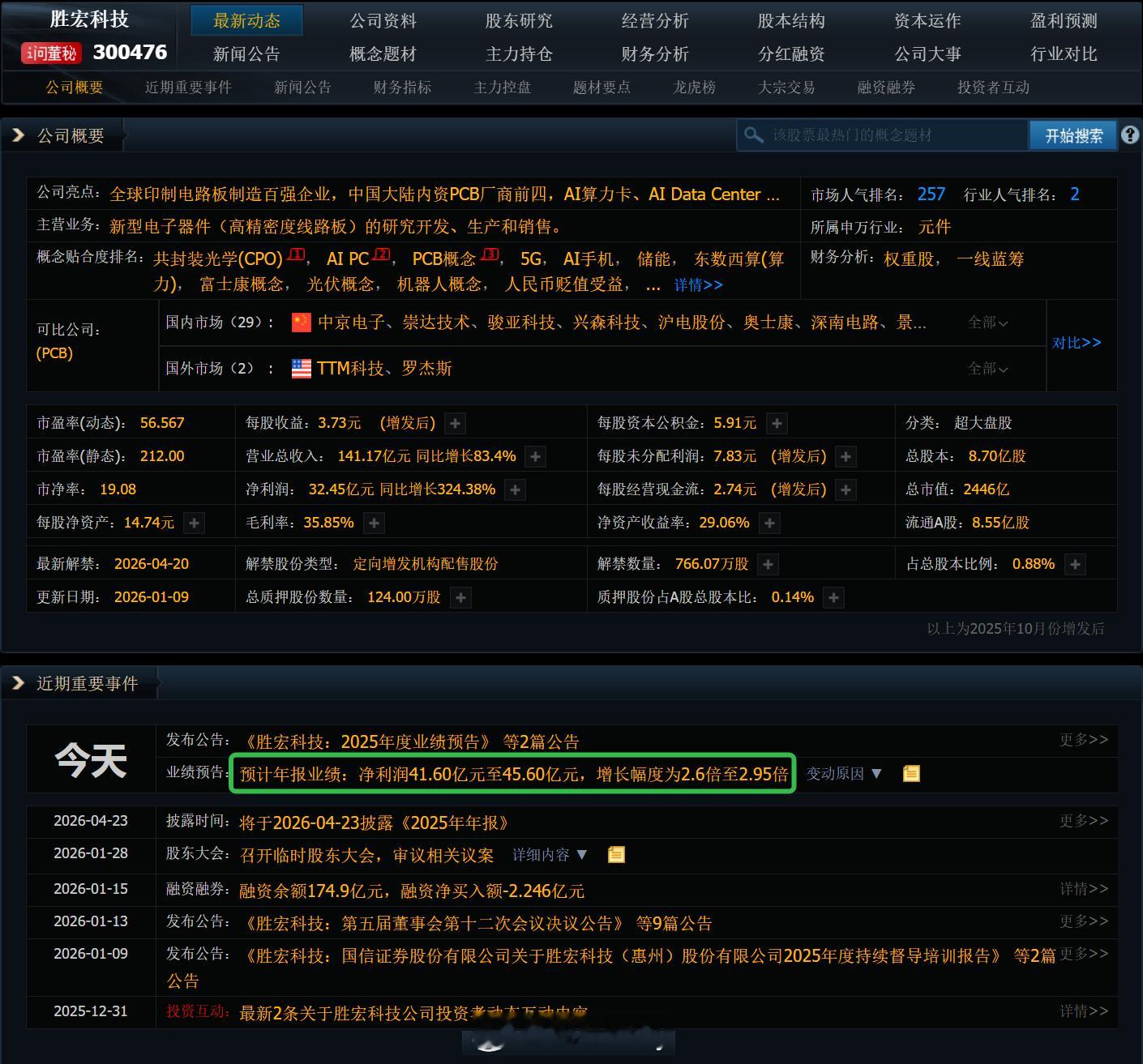Expand 全部 dropdown for 国内市场 companies
1143x1064 pixels.
pos(988,323)
